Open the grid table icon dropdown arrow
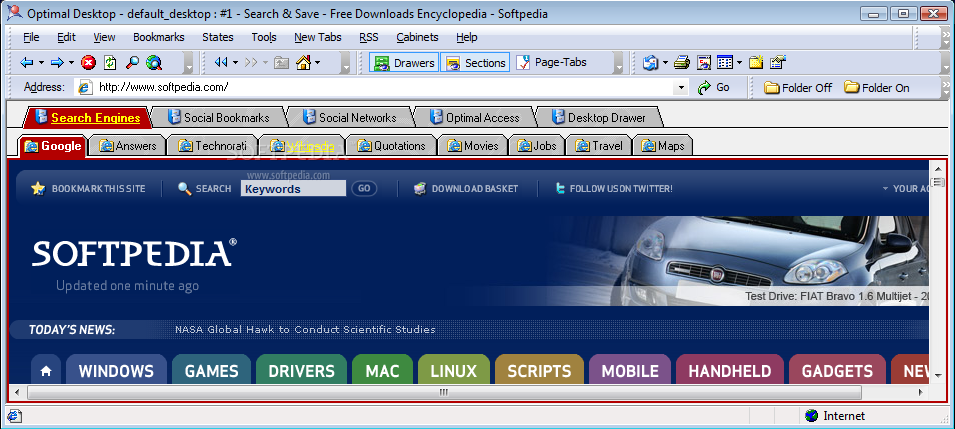 tap(739, 62)
